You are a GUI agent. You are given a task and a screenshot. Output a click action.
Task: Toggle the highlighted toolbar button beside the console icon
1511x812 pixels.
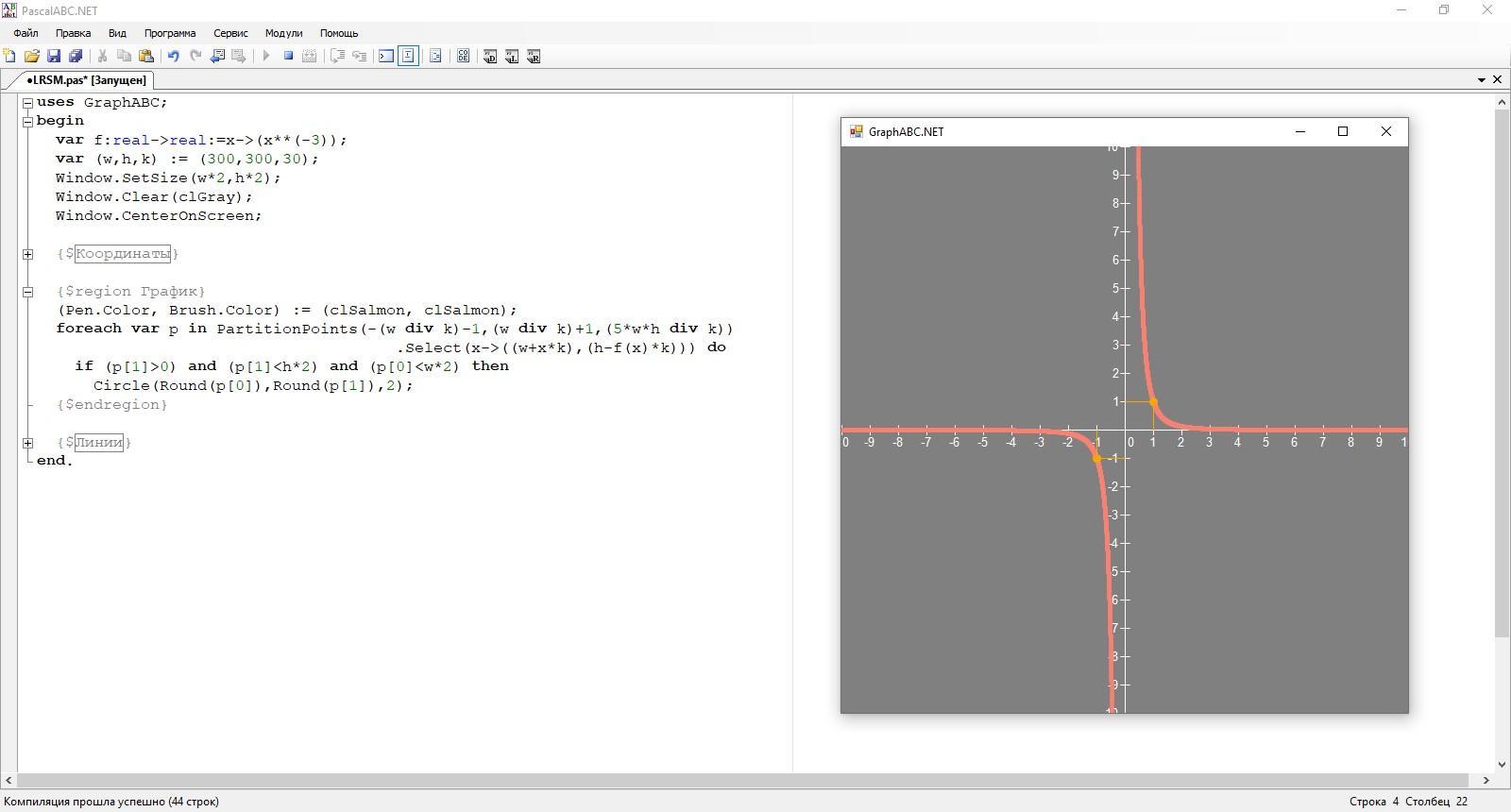pyautogui.click(x=408, y=57)
